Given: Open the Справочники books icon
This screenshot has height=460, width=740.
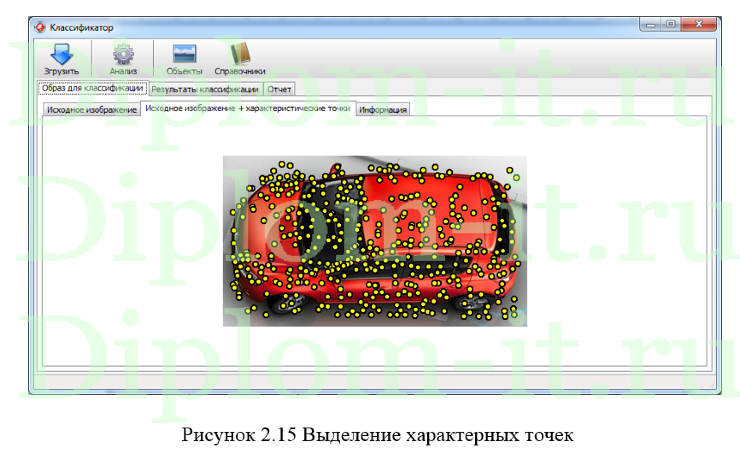Looking at the screenshot, I should [240, 52].
